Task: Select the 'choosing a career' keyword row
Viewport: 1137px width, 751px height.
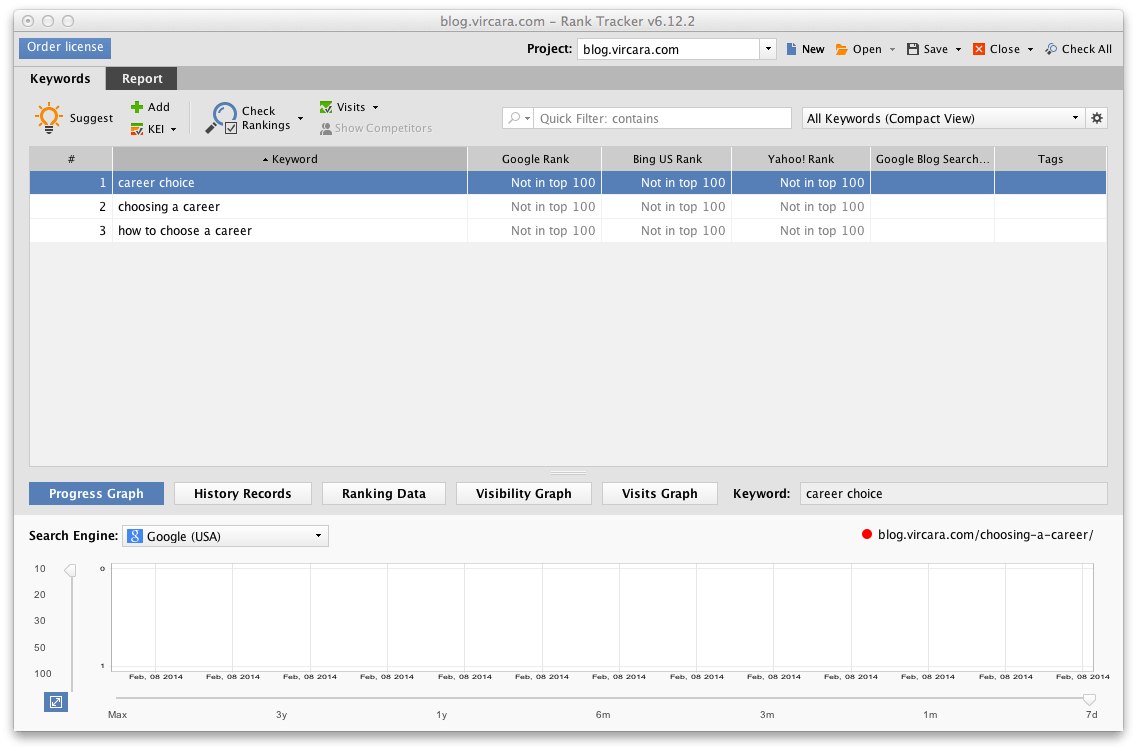Action: click(568, 207)
